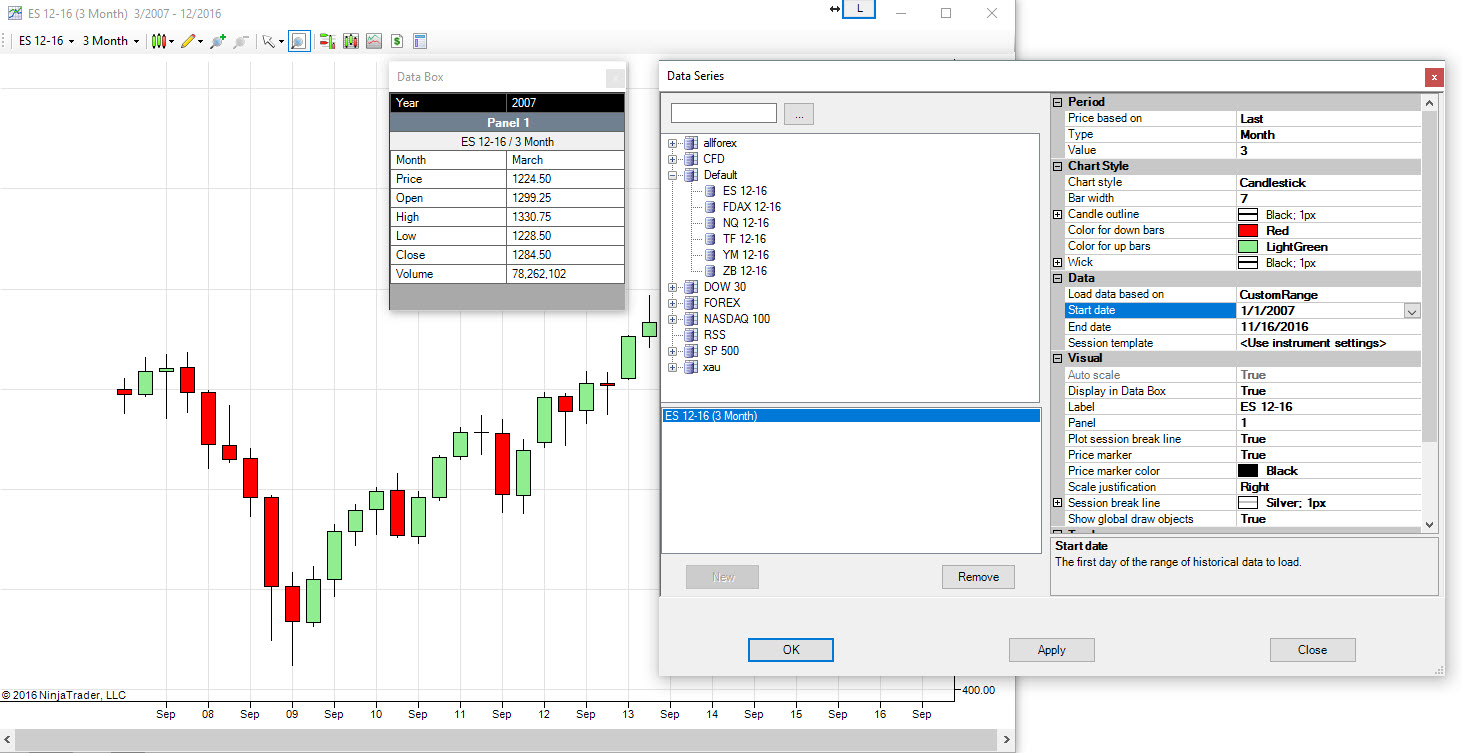
Task: Select the cursor pointer tool
Action: (268, 41)
